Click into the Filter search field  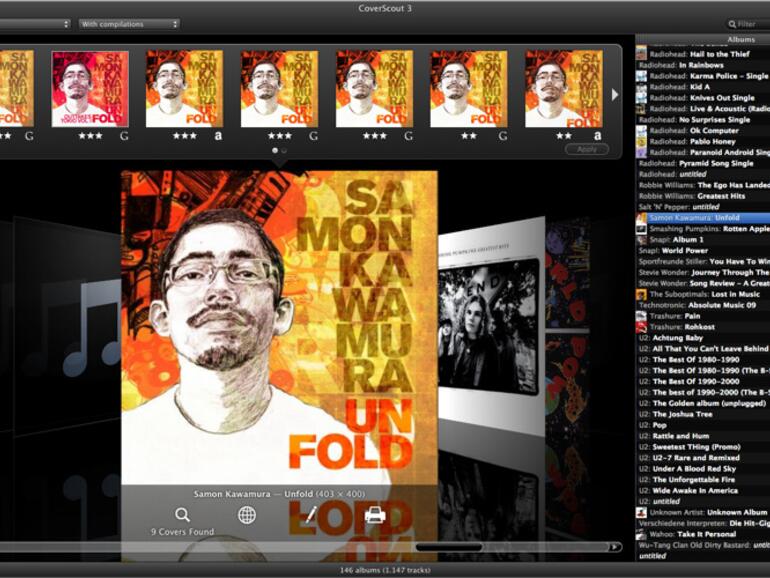click(x=747, y=24)
